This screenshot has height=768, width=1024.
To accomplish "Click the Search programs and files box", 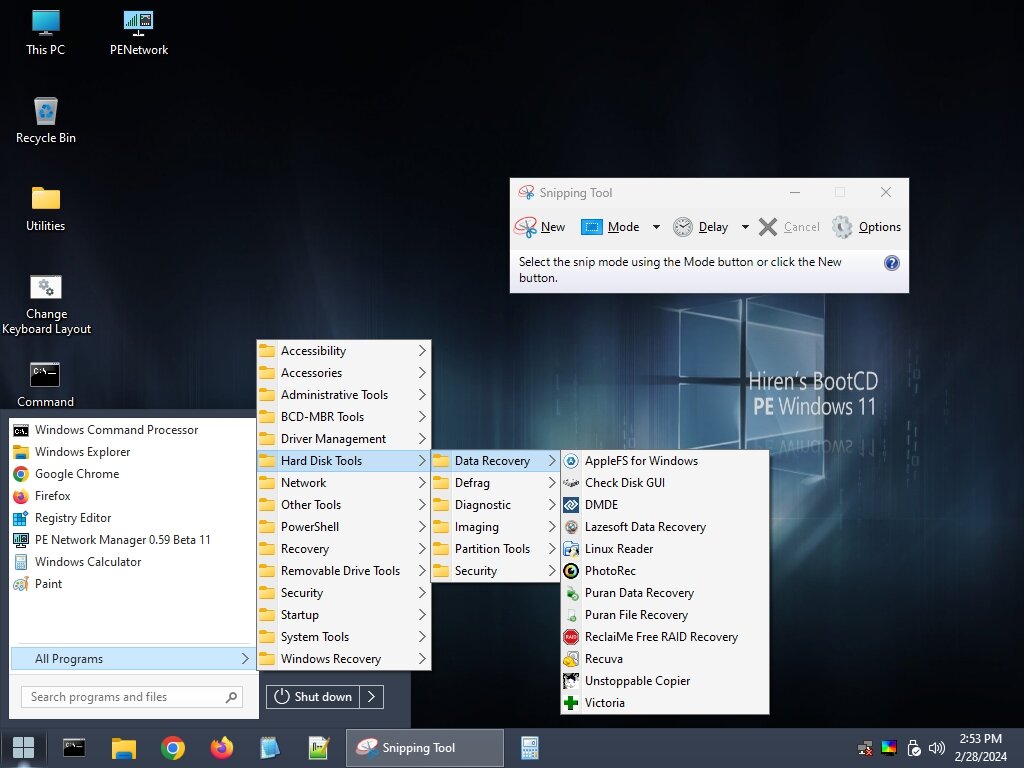I will (x=132, y=697).
